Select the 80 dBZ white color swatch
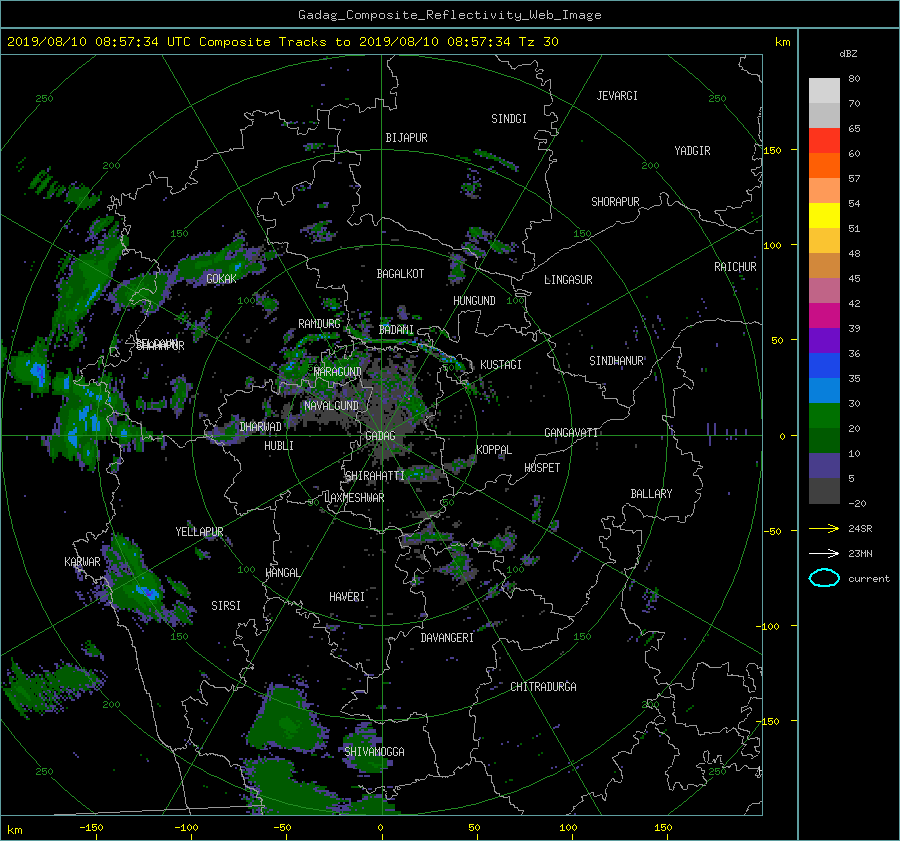This screenshot has height=841, width=900. point(824,91)
